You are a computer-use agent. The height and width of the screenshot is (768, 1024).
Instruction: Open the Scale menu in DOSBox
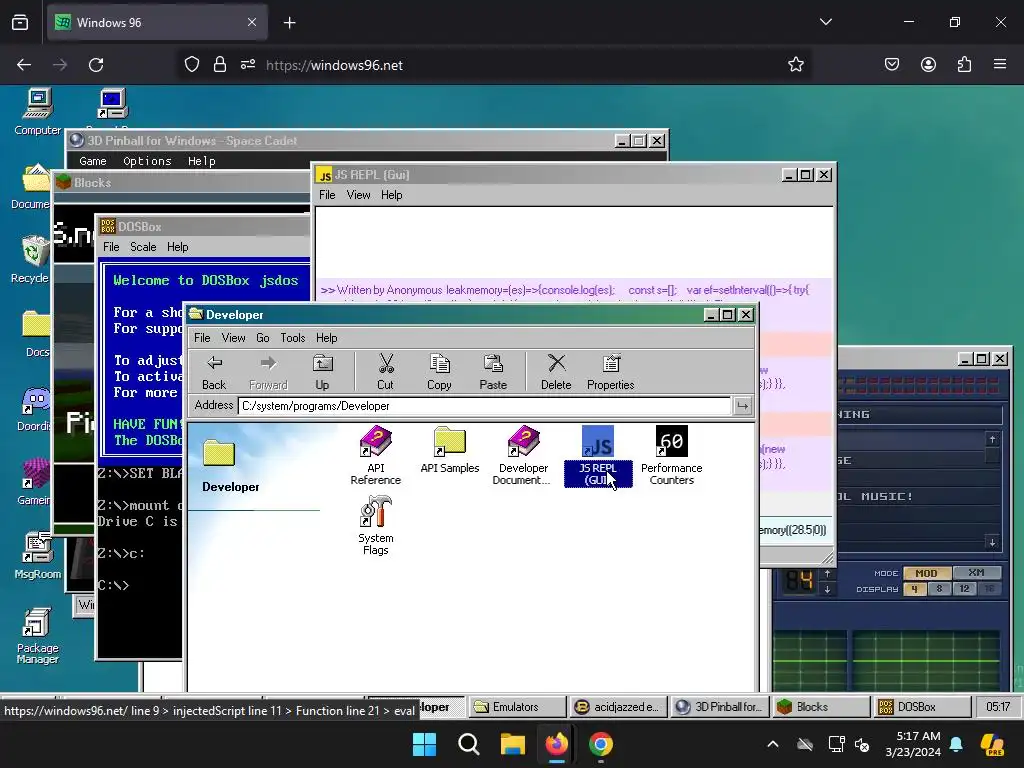[142, 247]
